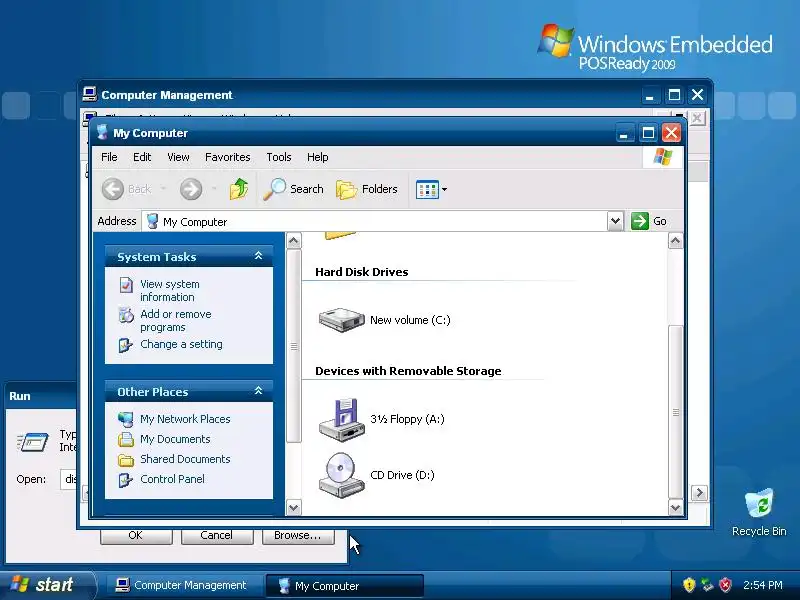Click the file list scroll down arrow

676,508
